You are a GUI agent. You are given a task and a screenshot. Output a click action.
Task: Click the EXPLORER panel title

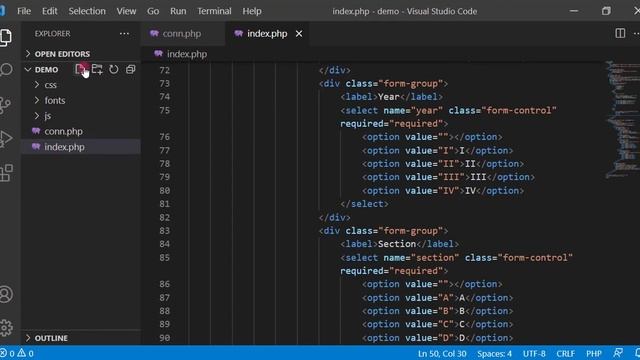[x=52, y=33]
